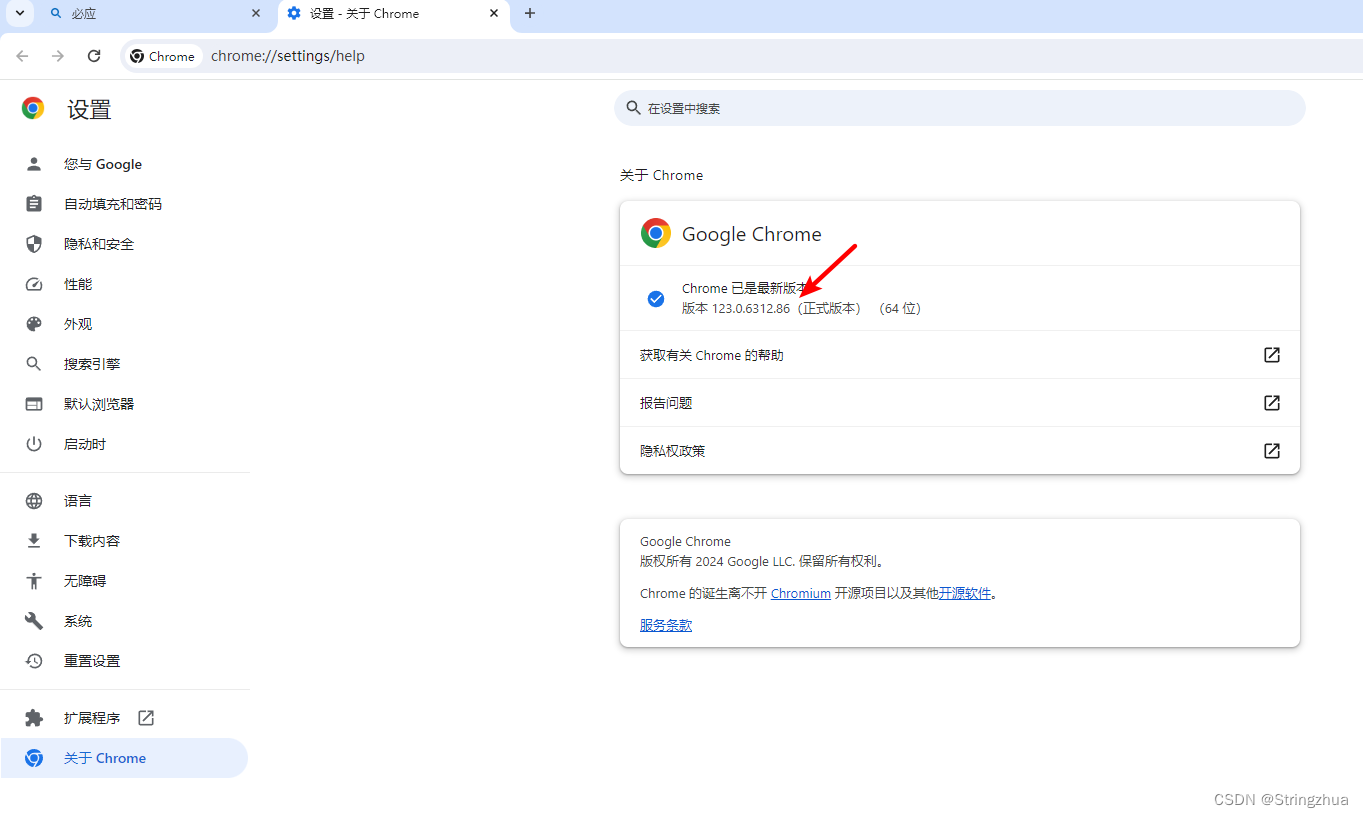
Task: Expand the browser tab search dropdown
Action: [x=18, y=14]
